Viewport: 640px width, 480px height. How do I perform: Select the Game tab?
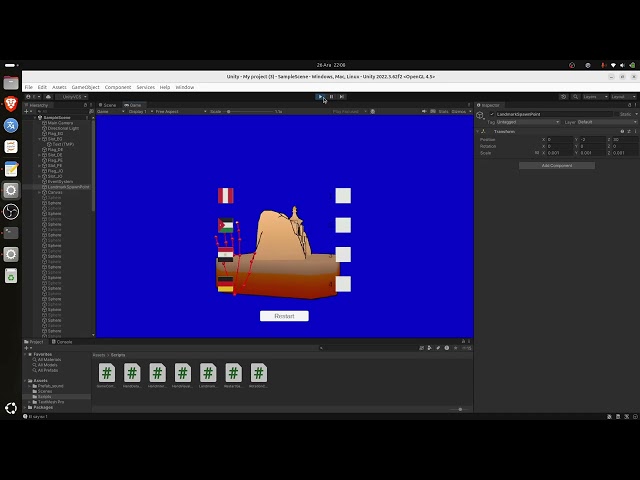coord(133,105)
